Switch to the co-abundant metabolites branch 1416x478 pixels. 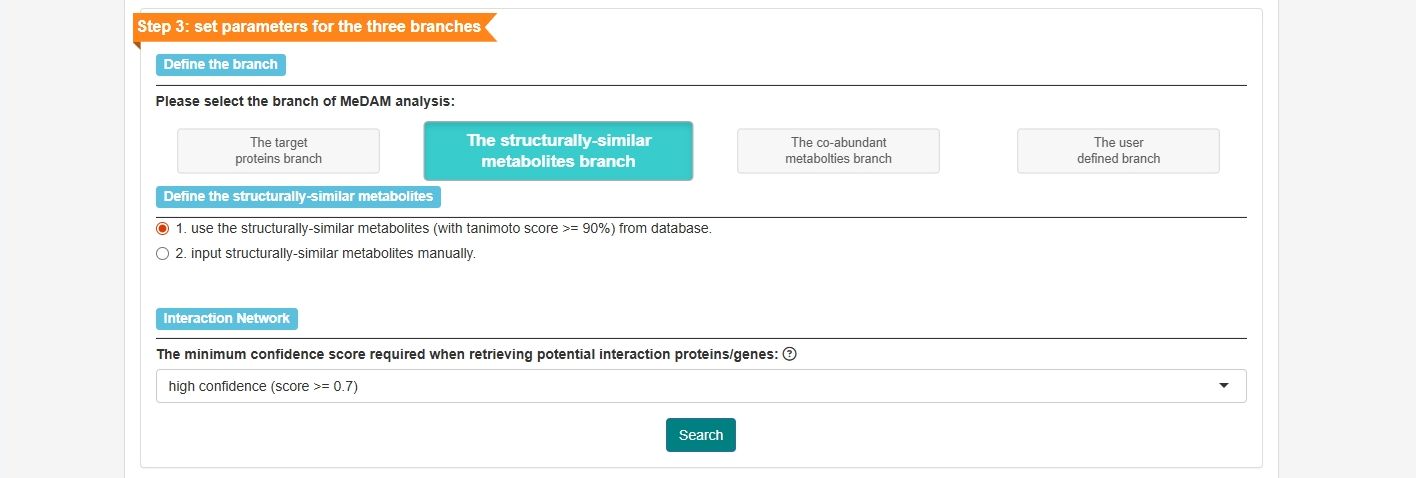tap(838, 151)
